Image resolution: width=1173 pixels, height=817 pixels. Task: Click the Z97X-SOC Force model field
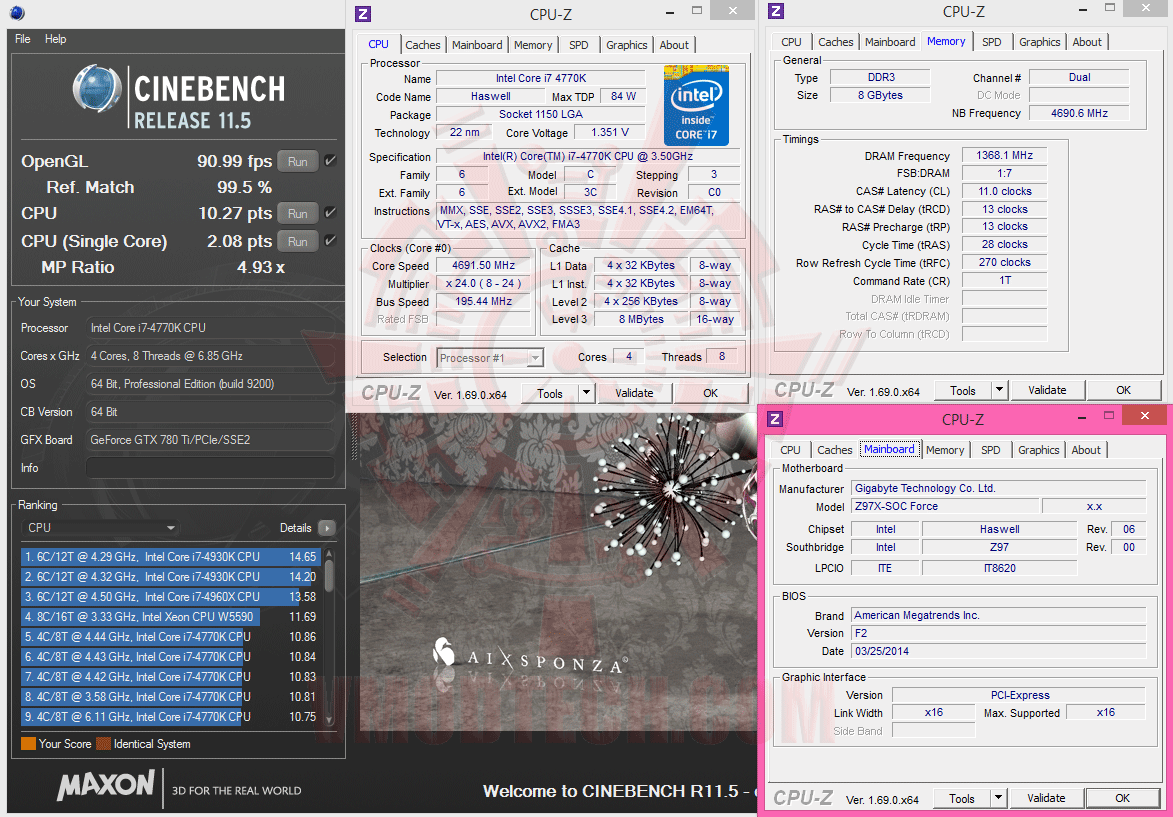click(x=945, y=507)
